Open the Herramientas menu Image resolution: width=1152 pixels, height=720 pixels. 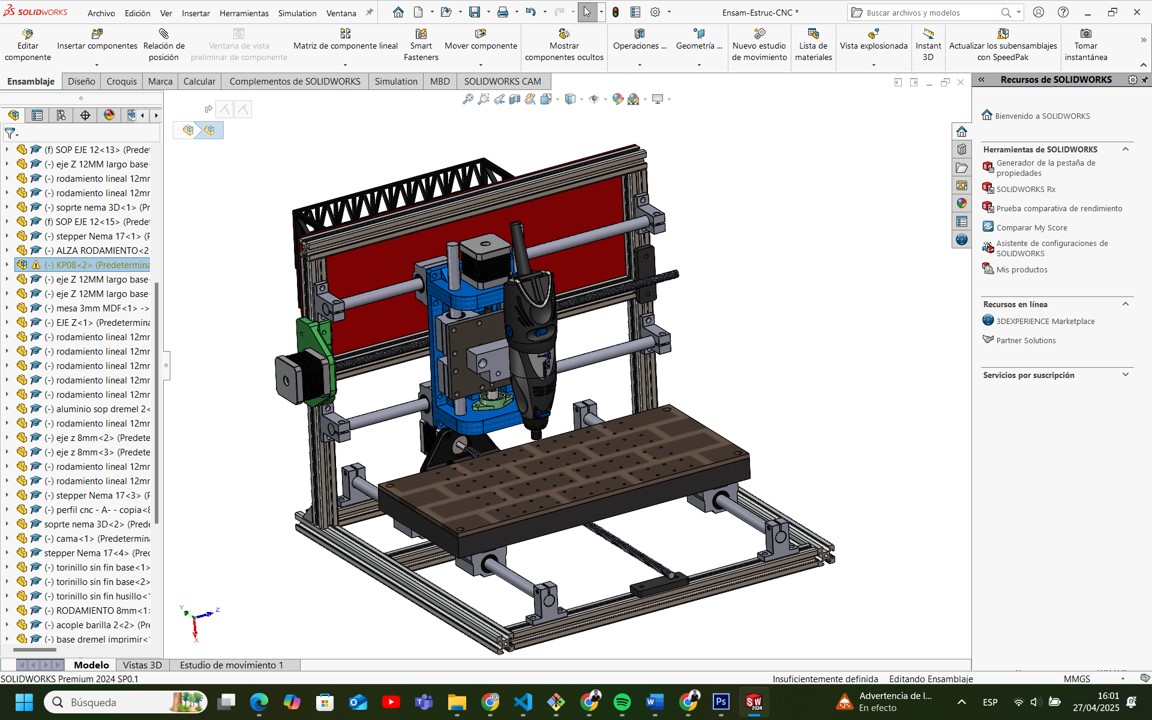[x=244, y=13]
